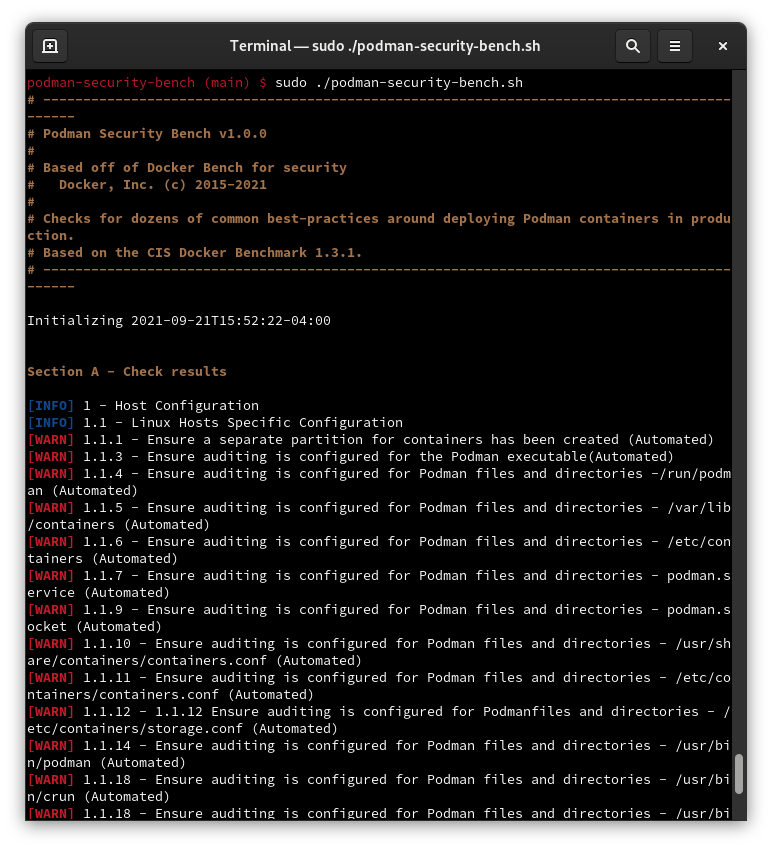
Task: Click the 1.1.12 storage.conf warning
Action: pos(379,720)
